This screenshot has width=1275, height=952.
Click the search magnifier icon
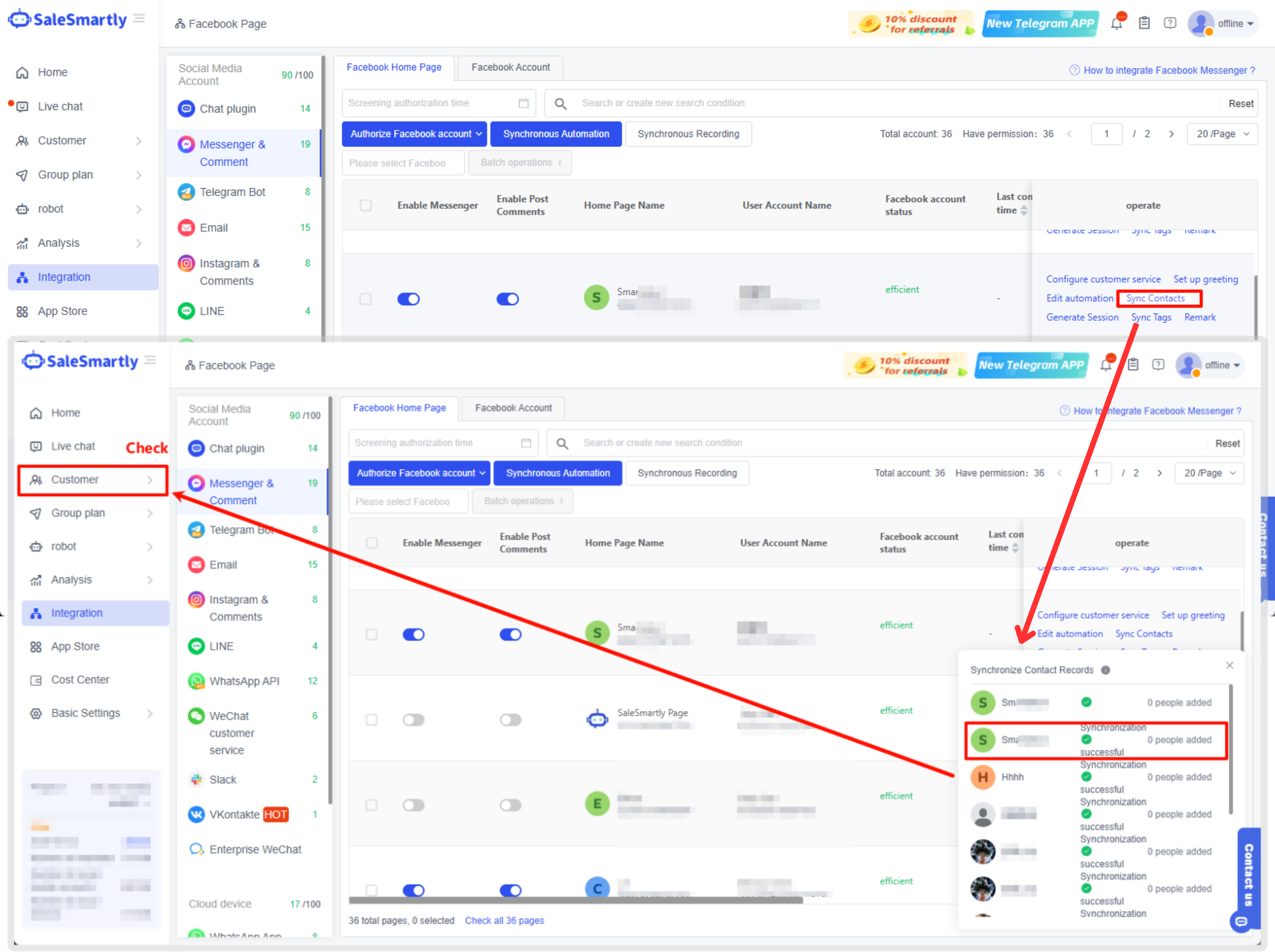click(x=562, y=443)
